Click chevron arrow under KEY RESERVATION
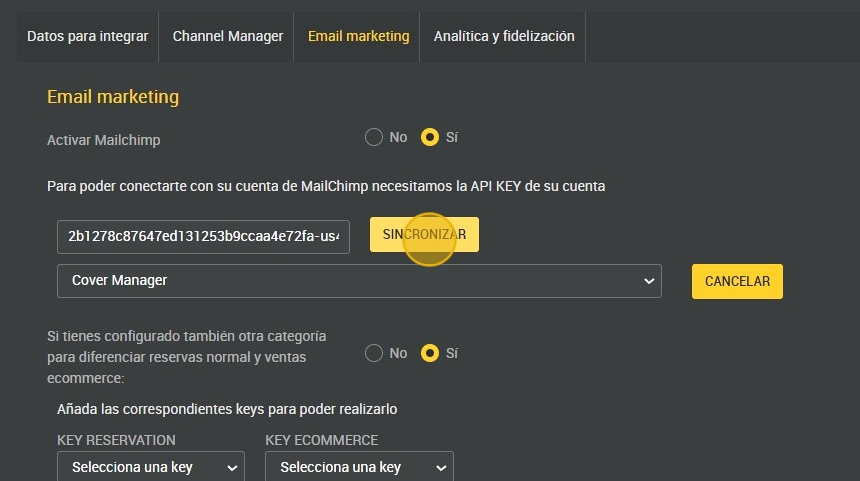This screenshot has width=860, height=481. point(233,468)
